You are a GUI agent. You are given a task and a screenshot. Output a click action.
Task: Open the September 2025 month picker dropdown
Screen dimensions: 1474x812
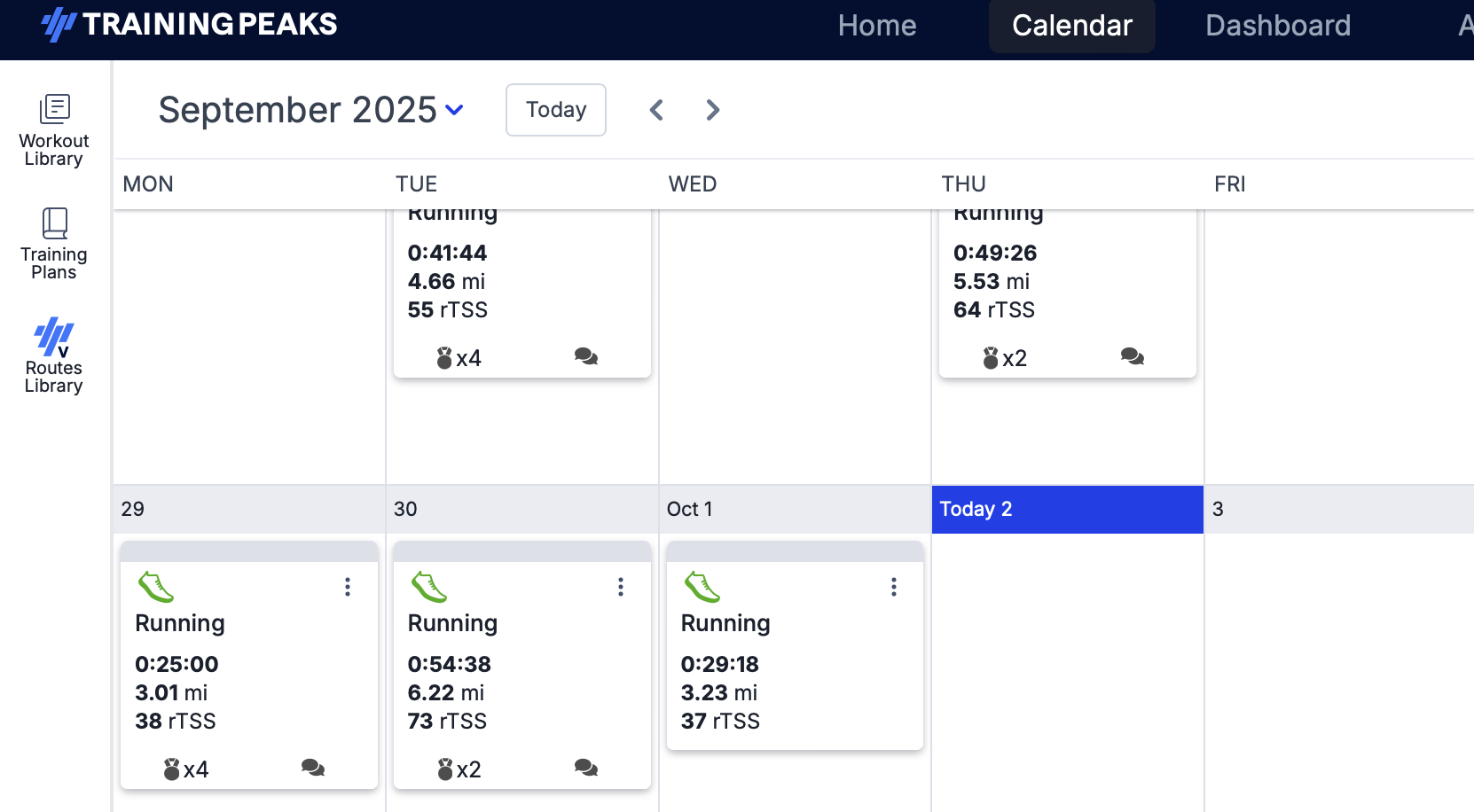click(x=455, y=110)
